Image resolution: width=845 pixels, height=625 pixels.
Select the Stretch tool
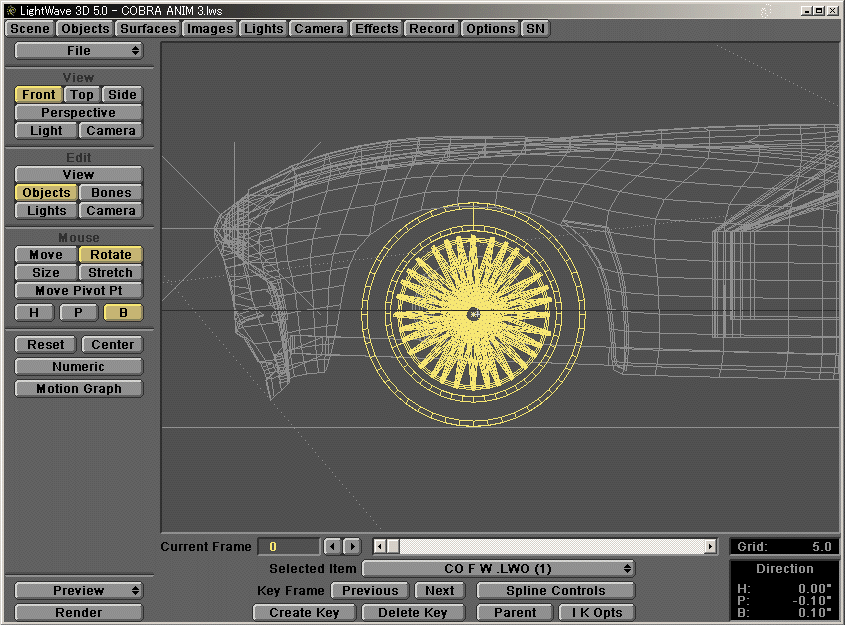[110, 272]
